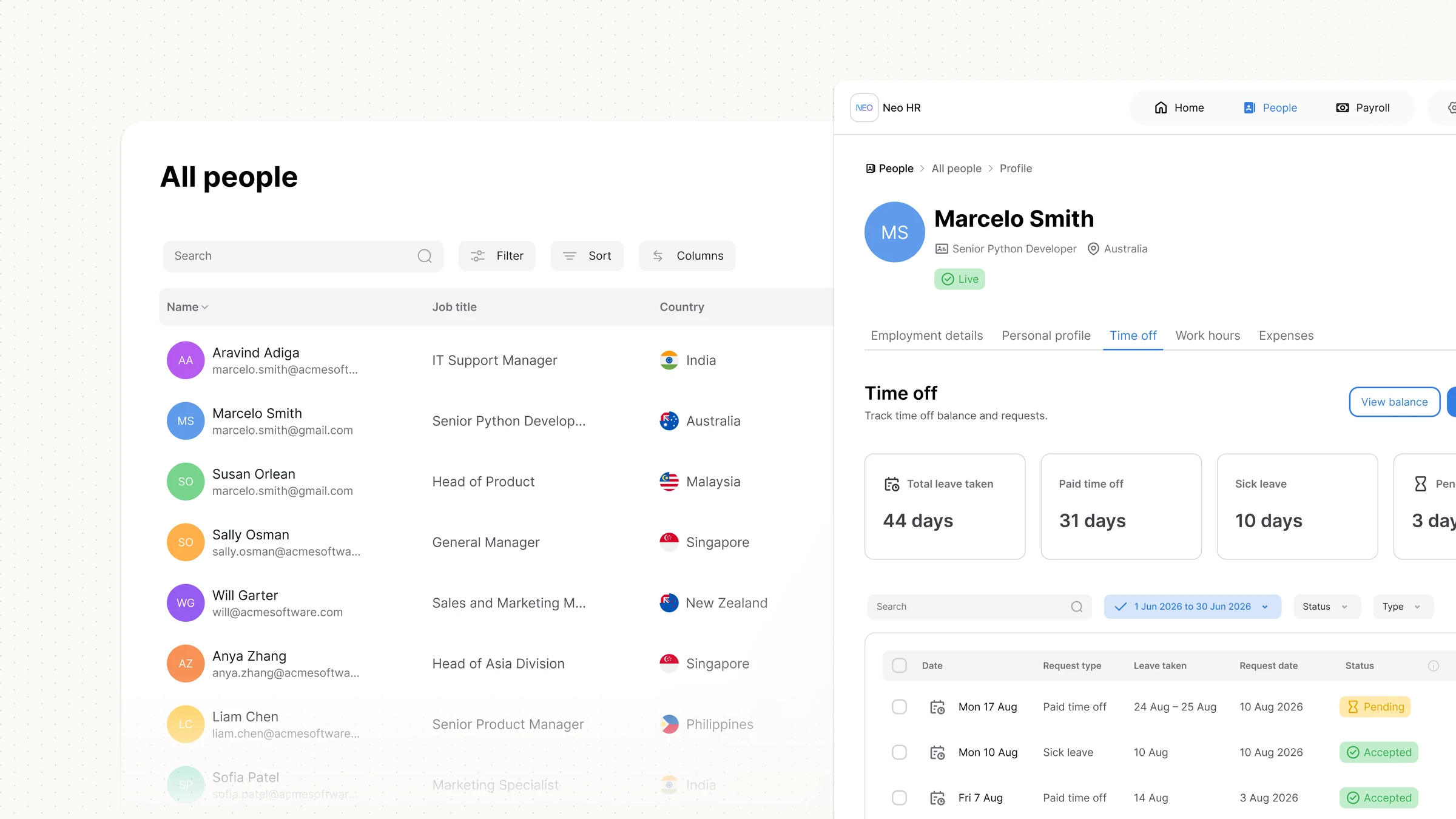Click the Filter button
1456x819 pixels.
[497, 256]
